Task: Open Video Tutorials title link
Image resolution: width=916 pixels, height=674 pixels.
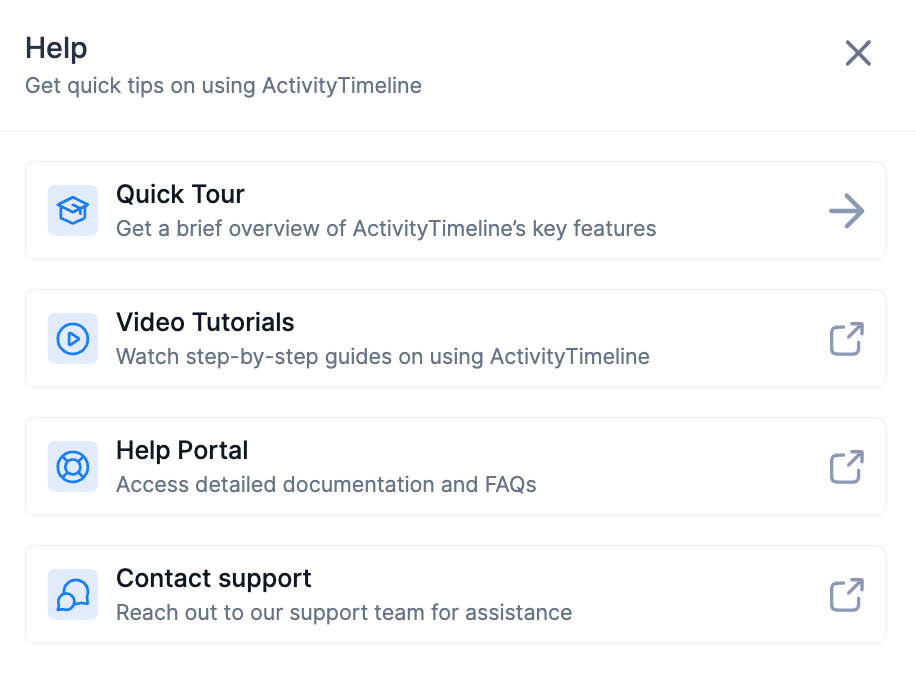Action: (205, 323)
